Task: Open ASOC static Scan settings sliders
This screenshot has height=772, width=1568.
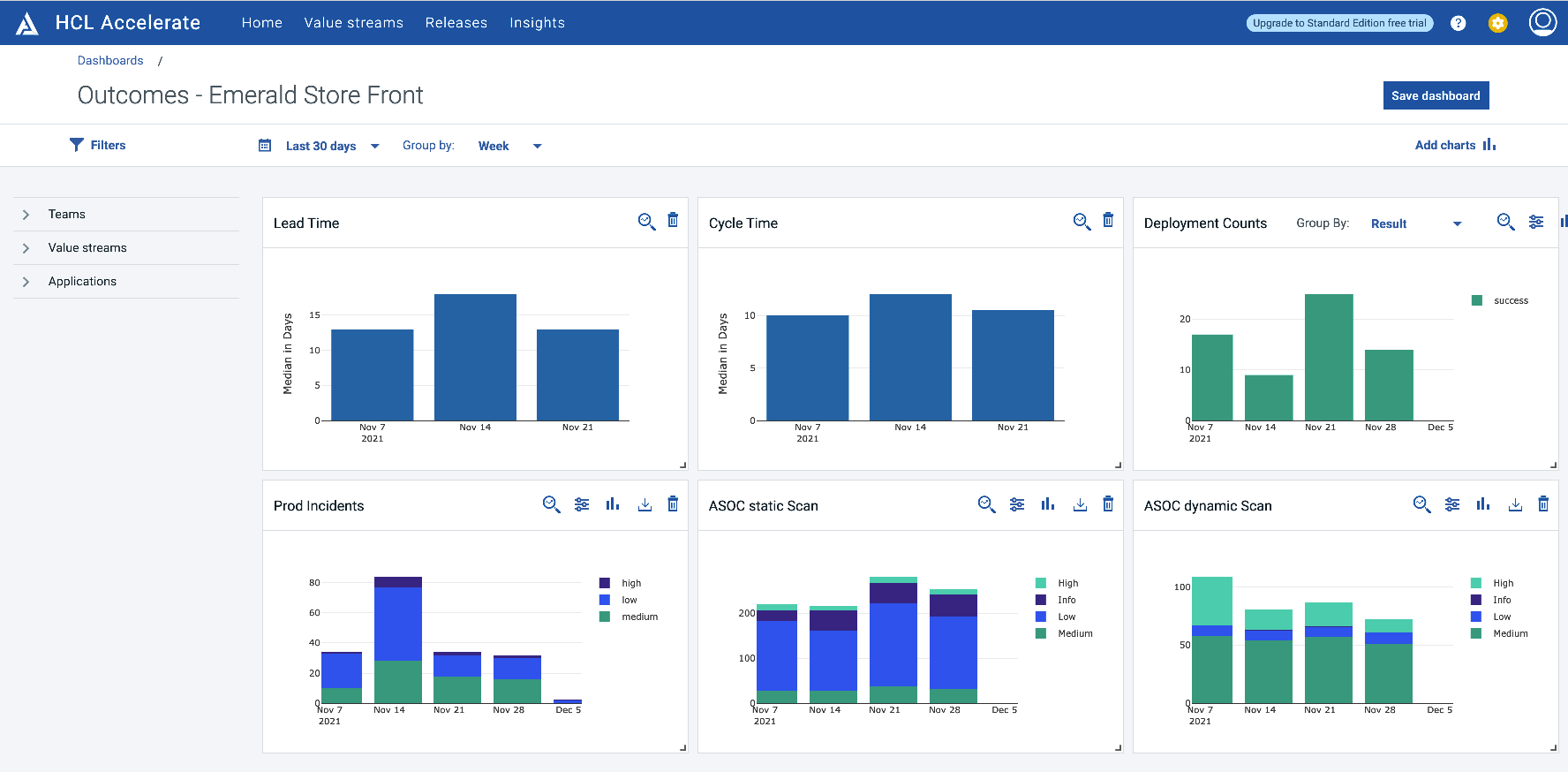Action: pyautogui.click(x=1017, y=504)
